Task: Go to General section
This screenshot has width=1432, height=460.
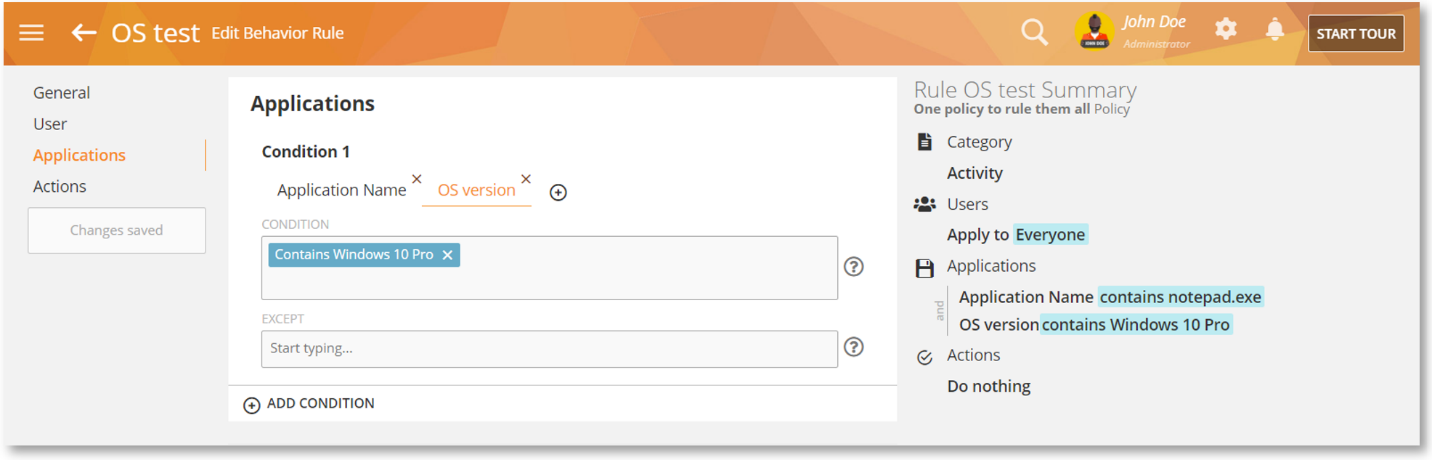Action: (61, 93)
